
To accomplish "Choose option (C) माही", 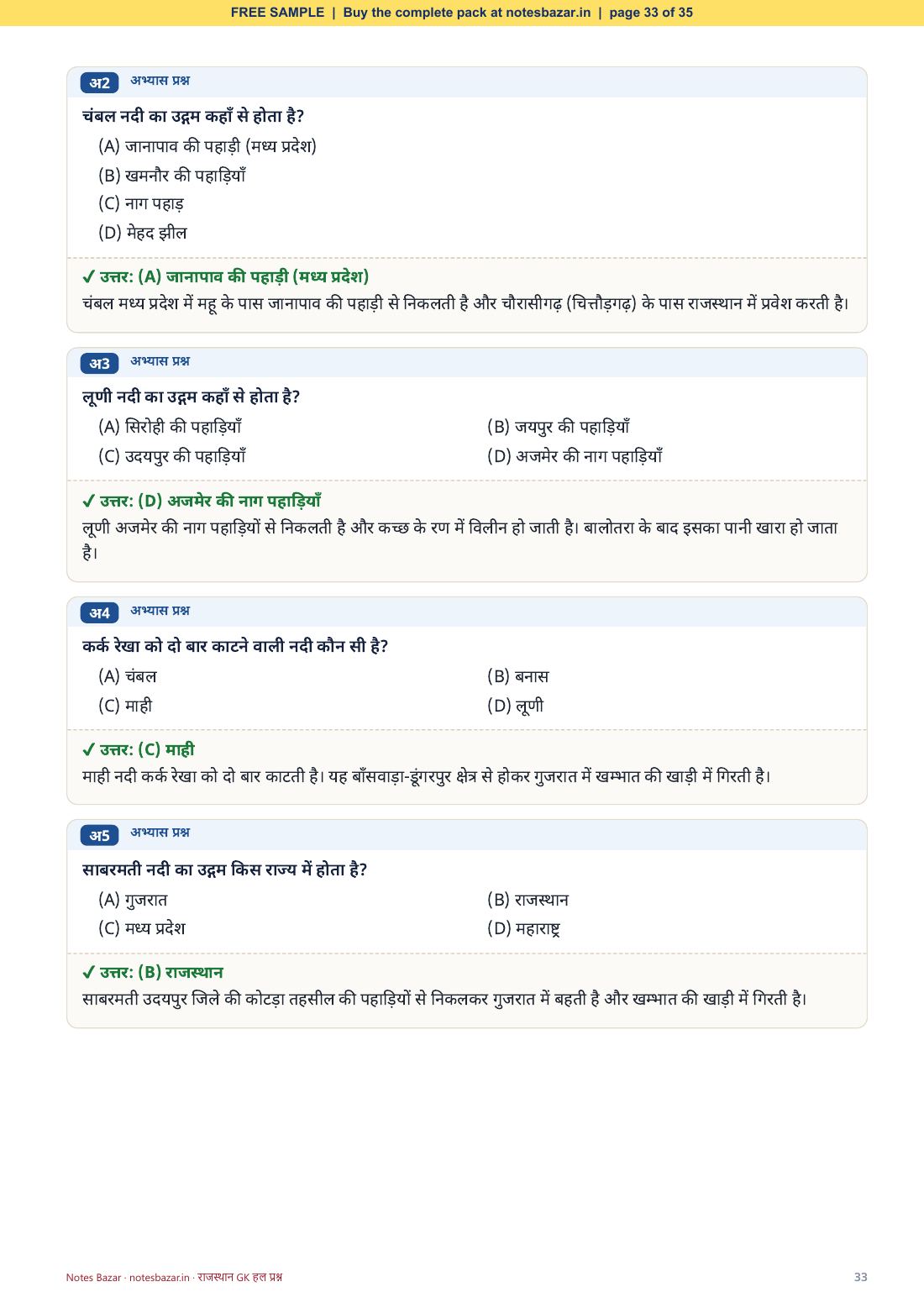I will pos(125,706).
